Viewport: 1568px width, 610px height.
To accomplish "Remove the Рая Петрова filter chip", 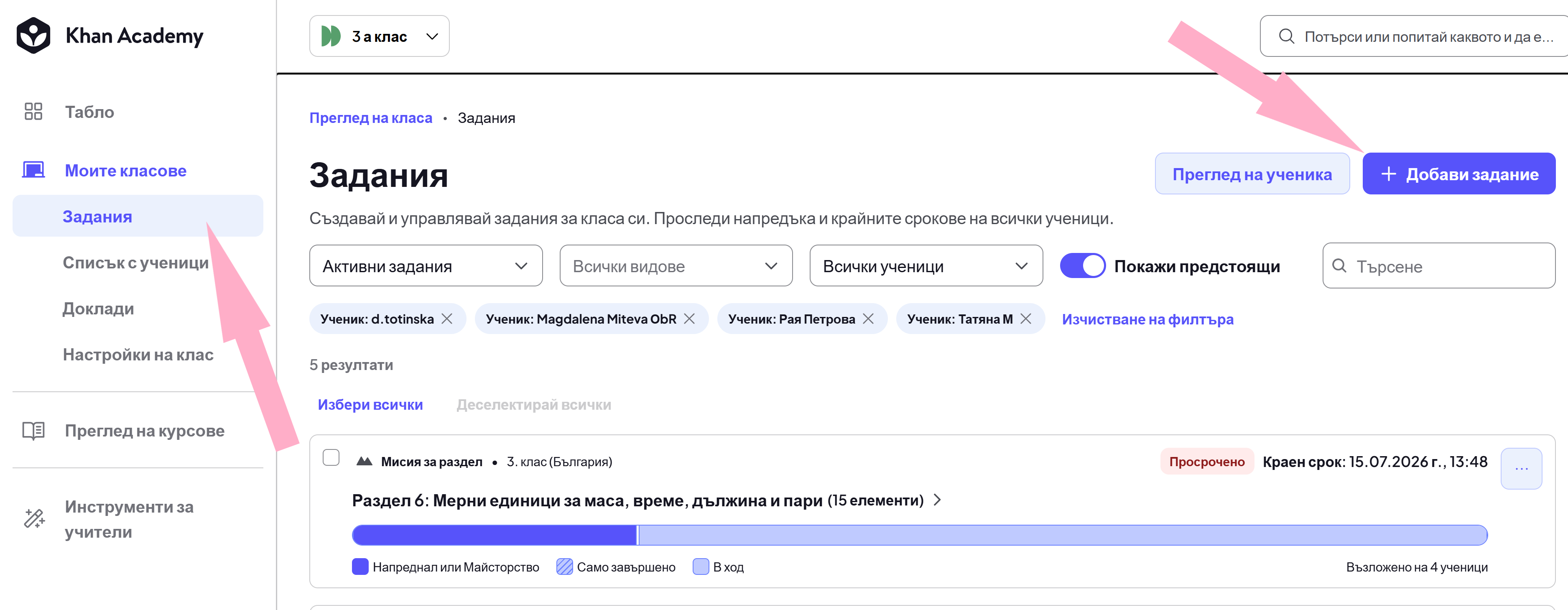I will click(x=869, y=319).
